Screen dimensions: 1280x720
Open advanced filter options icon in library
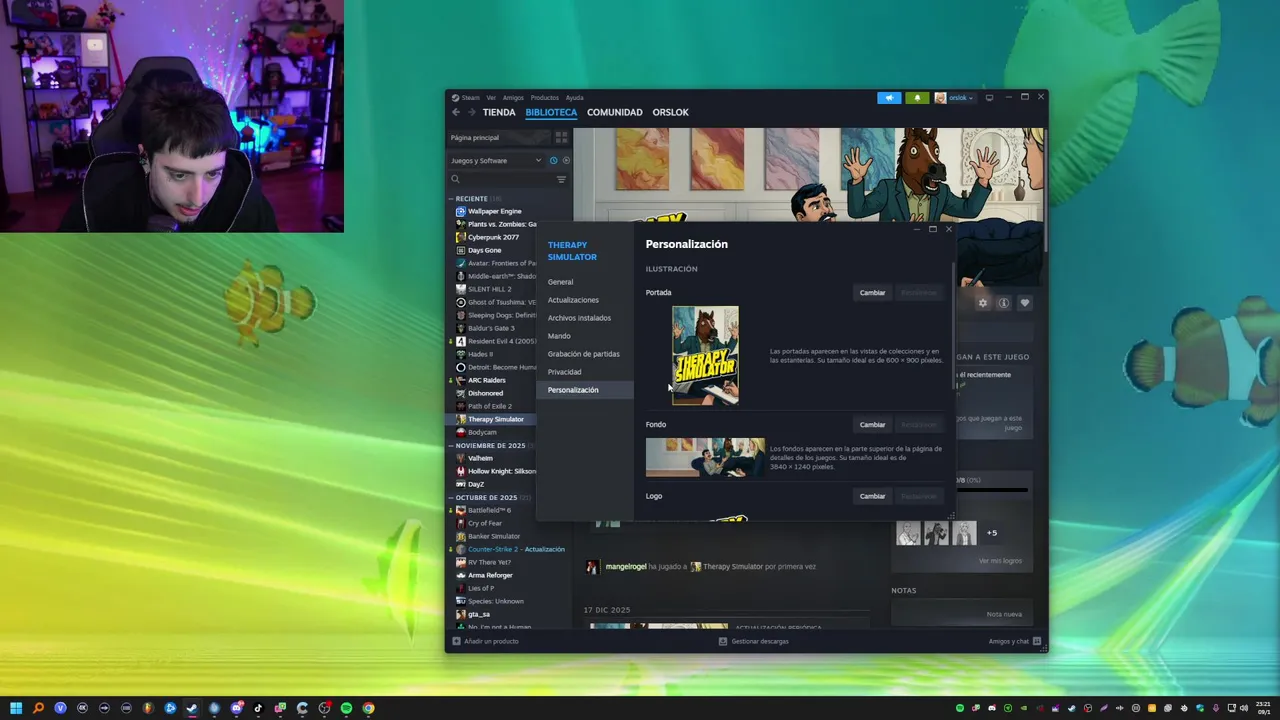point(561,179)
